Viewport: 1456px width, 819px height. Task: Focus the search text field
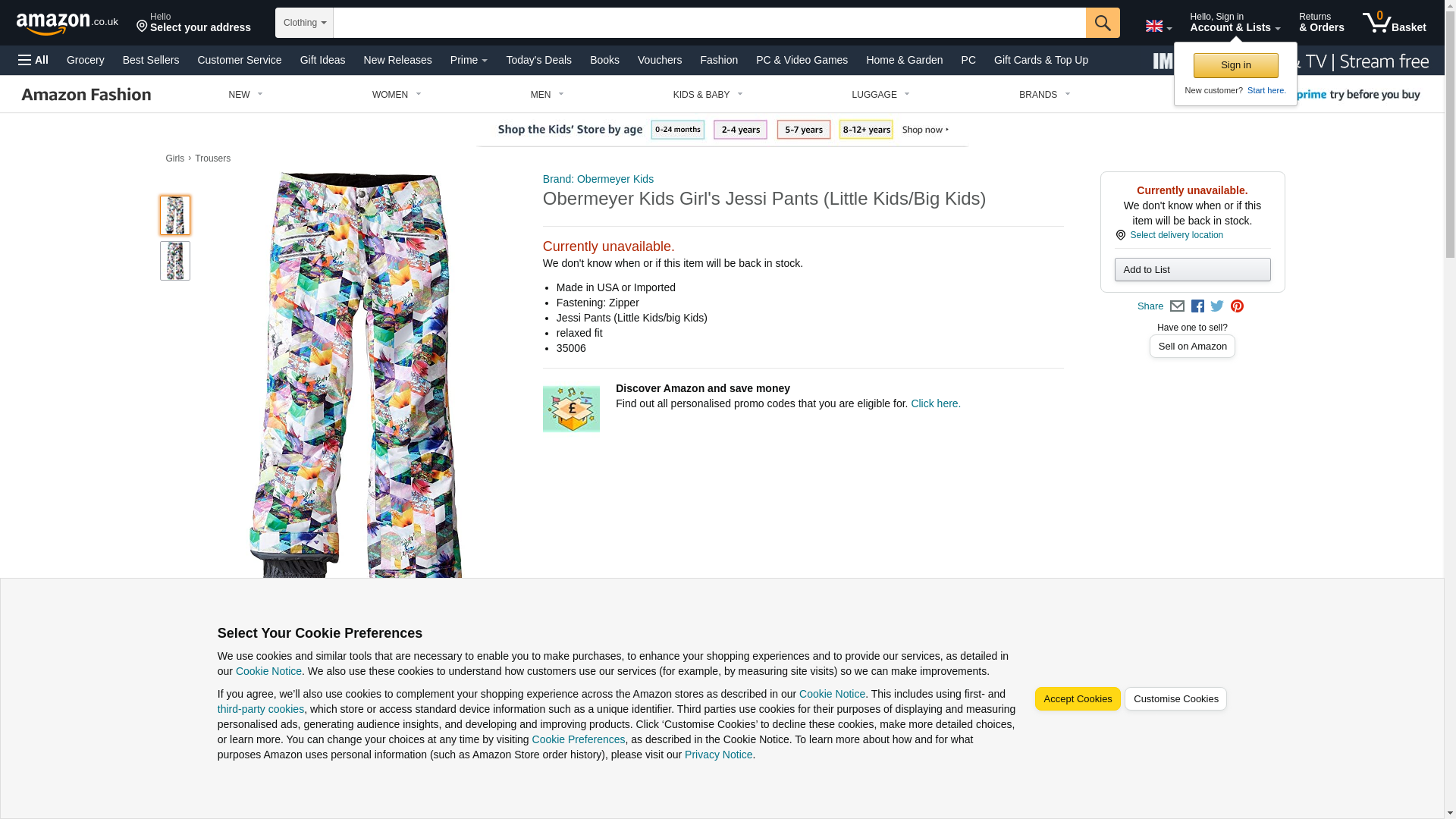point(709,23)
